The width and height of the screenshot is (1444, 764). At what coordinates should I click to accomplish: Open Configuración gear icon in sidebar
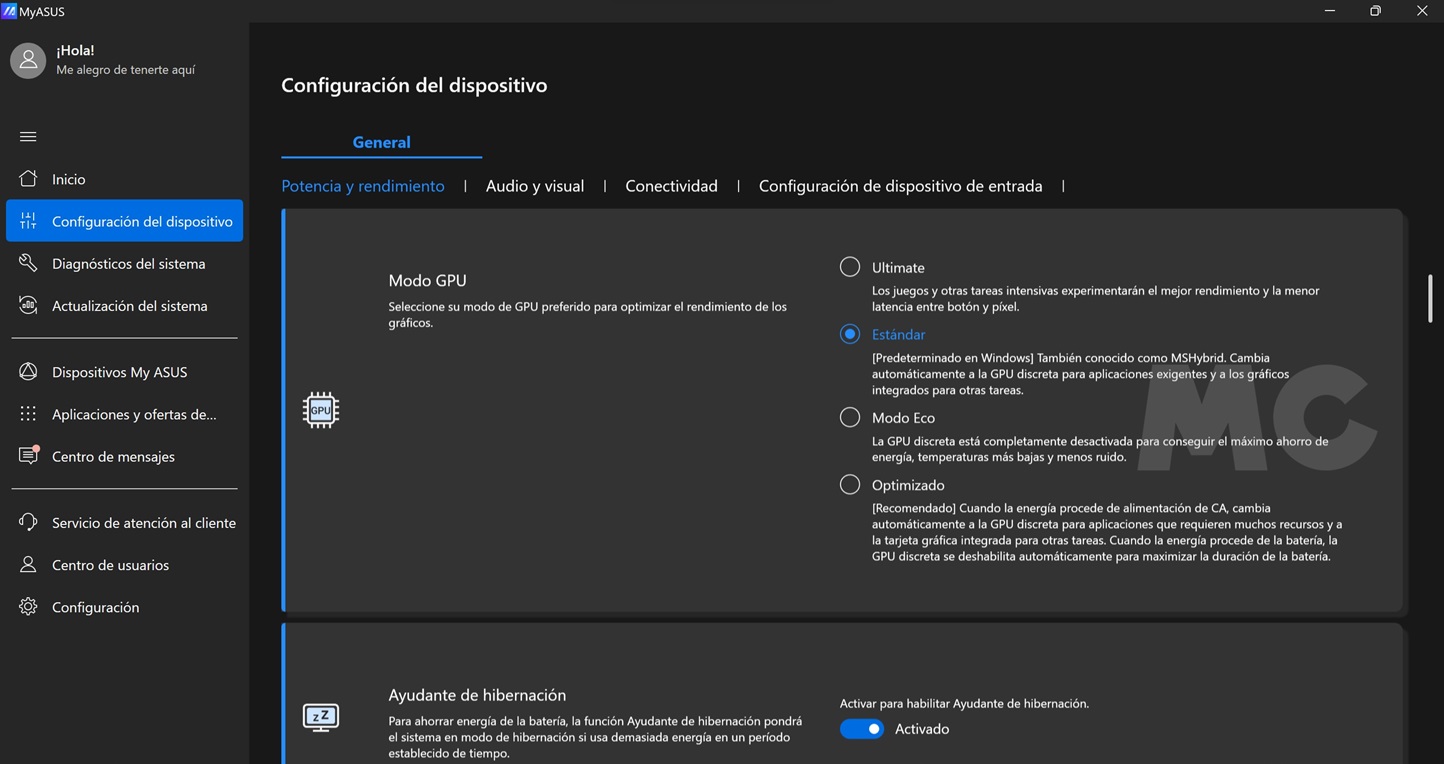[28, 607]
